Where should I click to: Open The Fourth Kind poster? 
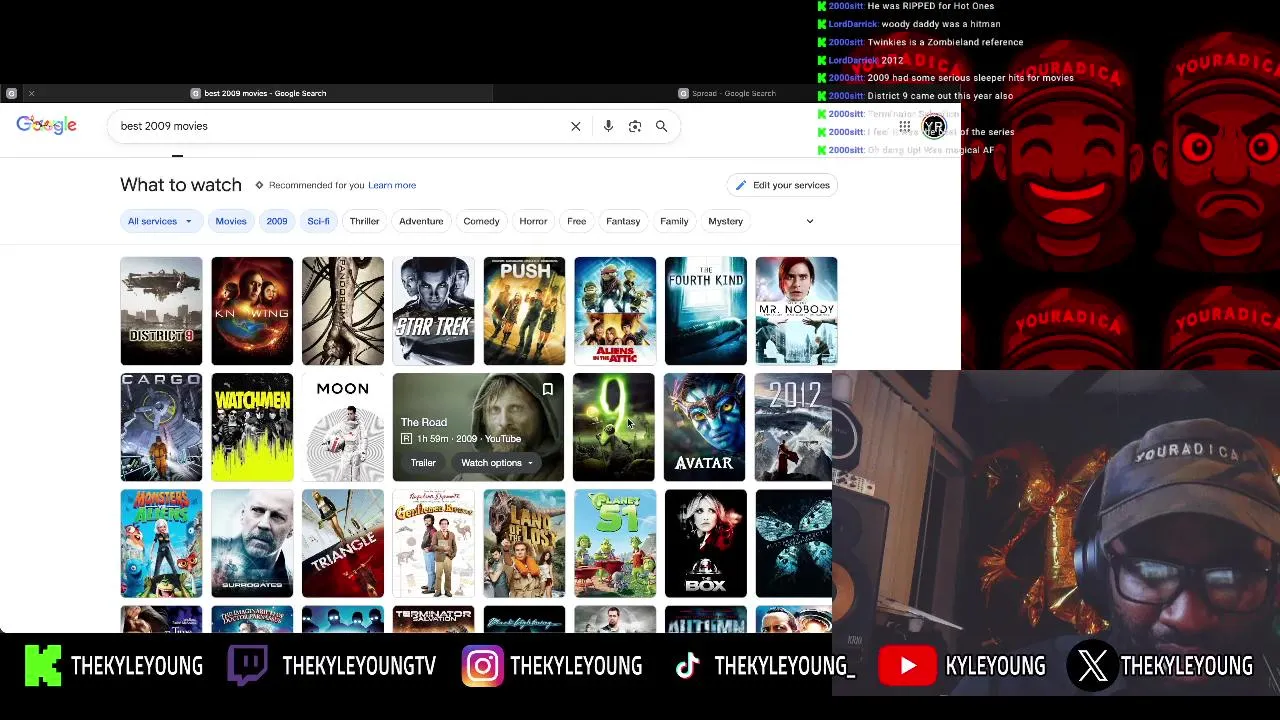(x=706, y=311)
